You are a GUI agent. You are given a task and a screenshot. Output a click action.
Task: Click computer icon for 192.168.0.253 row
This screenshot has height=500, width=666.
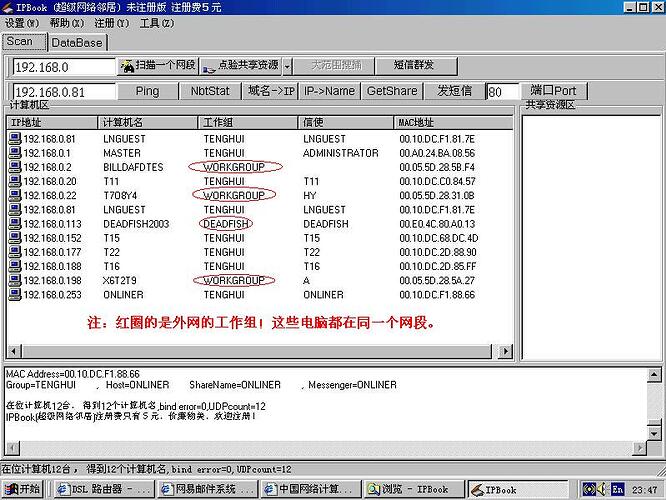pos(15,294)
